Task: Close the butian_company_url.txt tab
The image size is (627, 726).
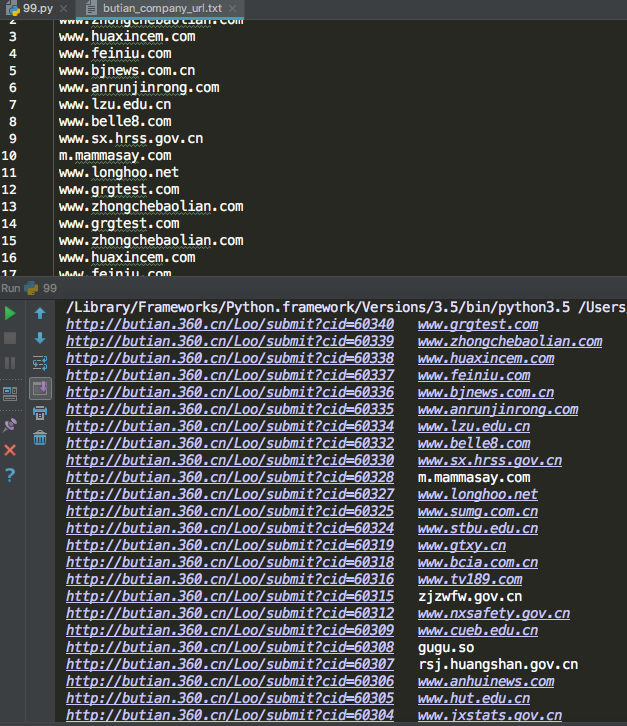Action: coord(232,8)
